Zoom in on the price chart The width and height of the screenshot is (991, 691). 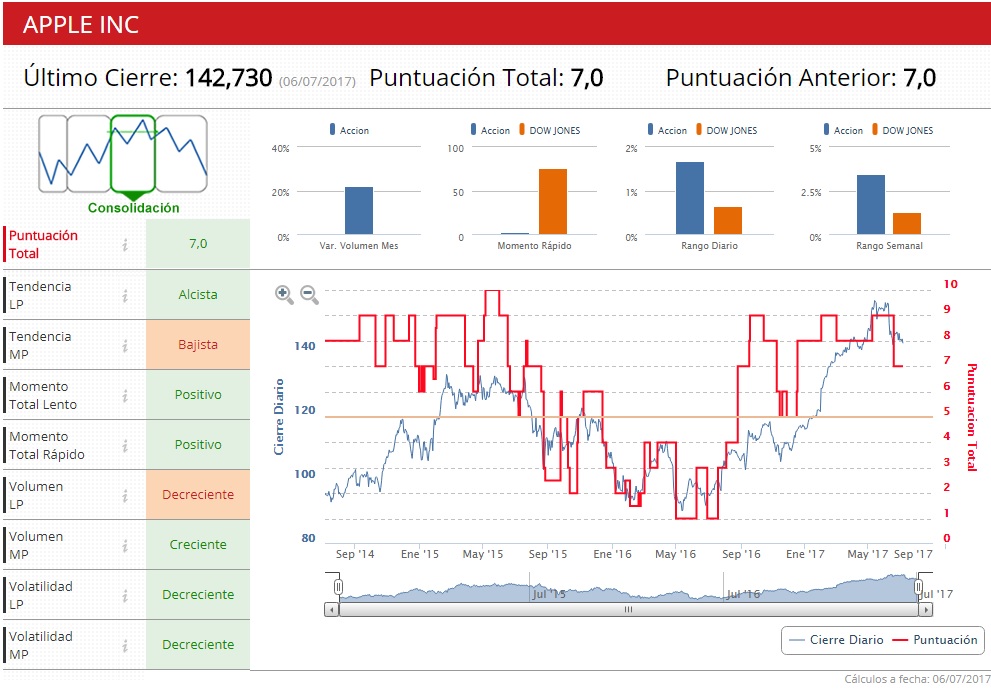point(284,294)
